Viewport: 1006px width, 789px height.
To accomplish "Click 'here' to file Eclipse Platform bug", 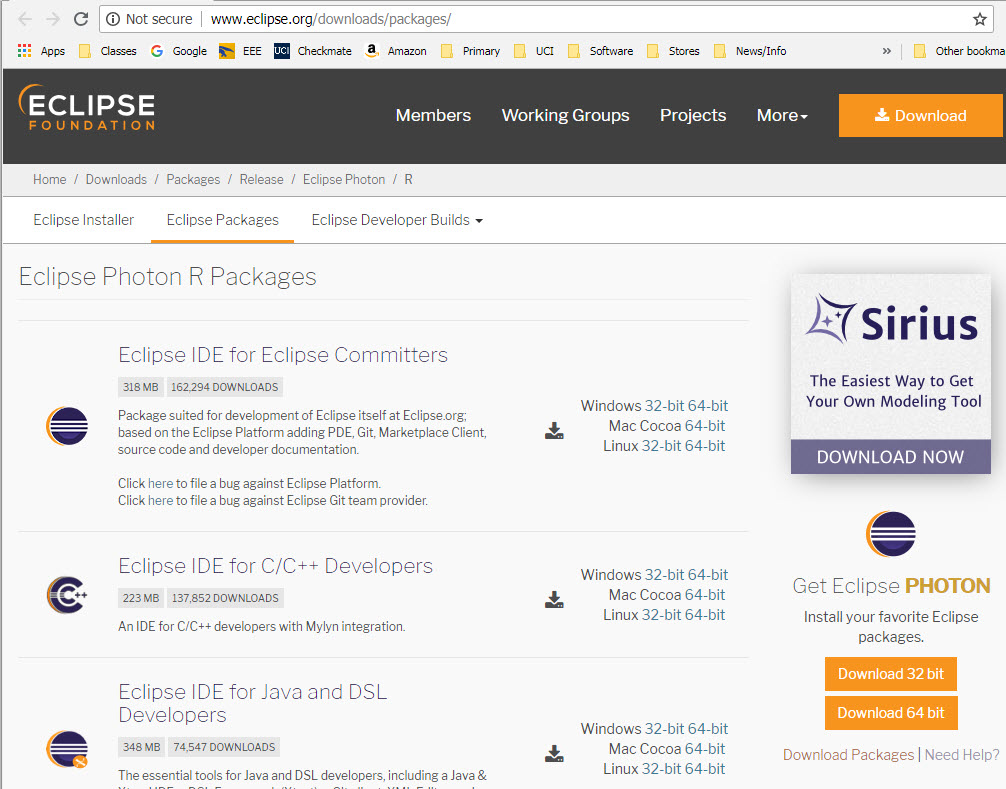I will tap(160, 483).
